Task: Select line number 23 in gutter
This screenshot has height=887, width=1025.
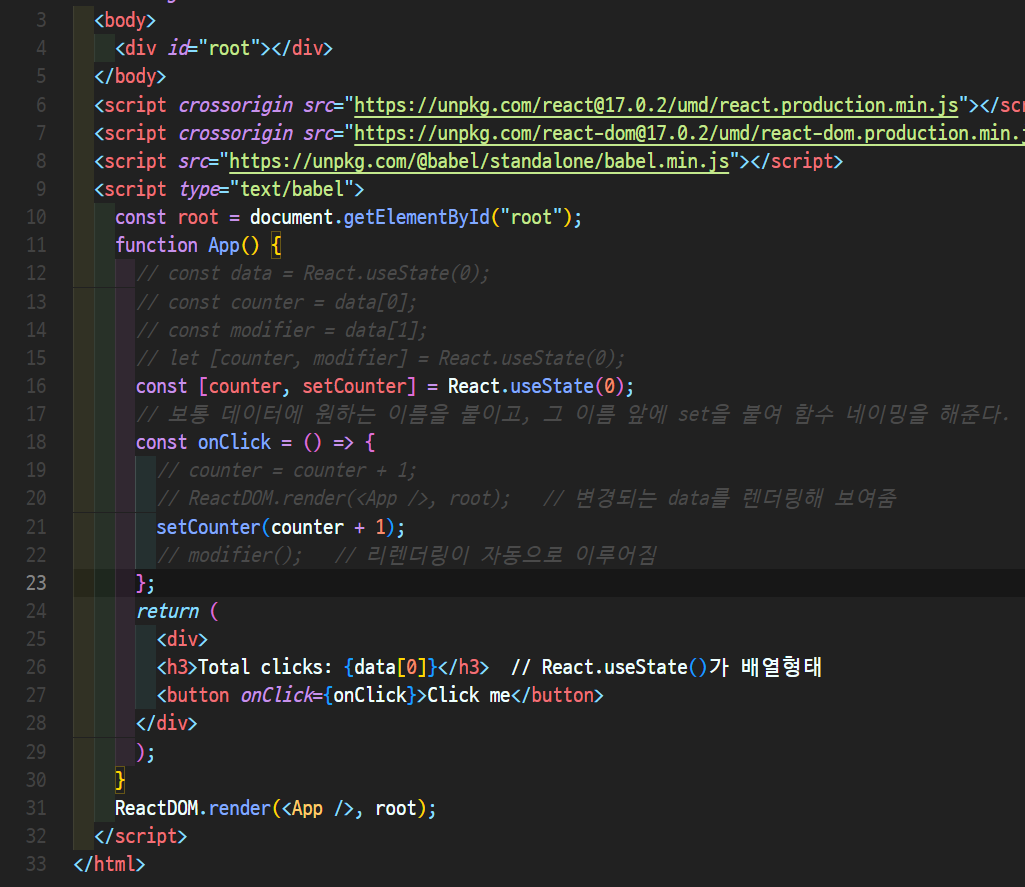Action: [36, 583]
